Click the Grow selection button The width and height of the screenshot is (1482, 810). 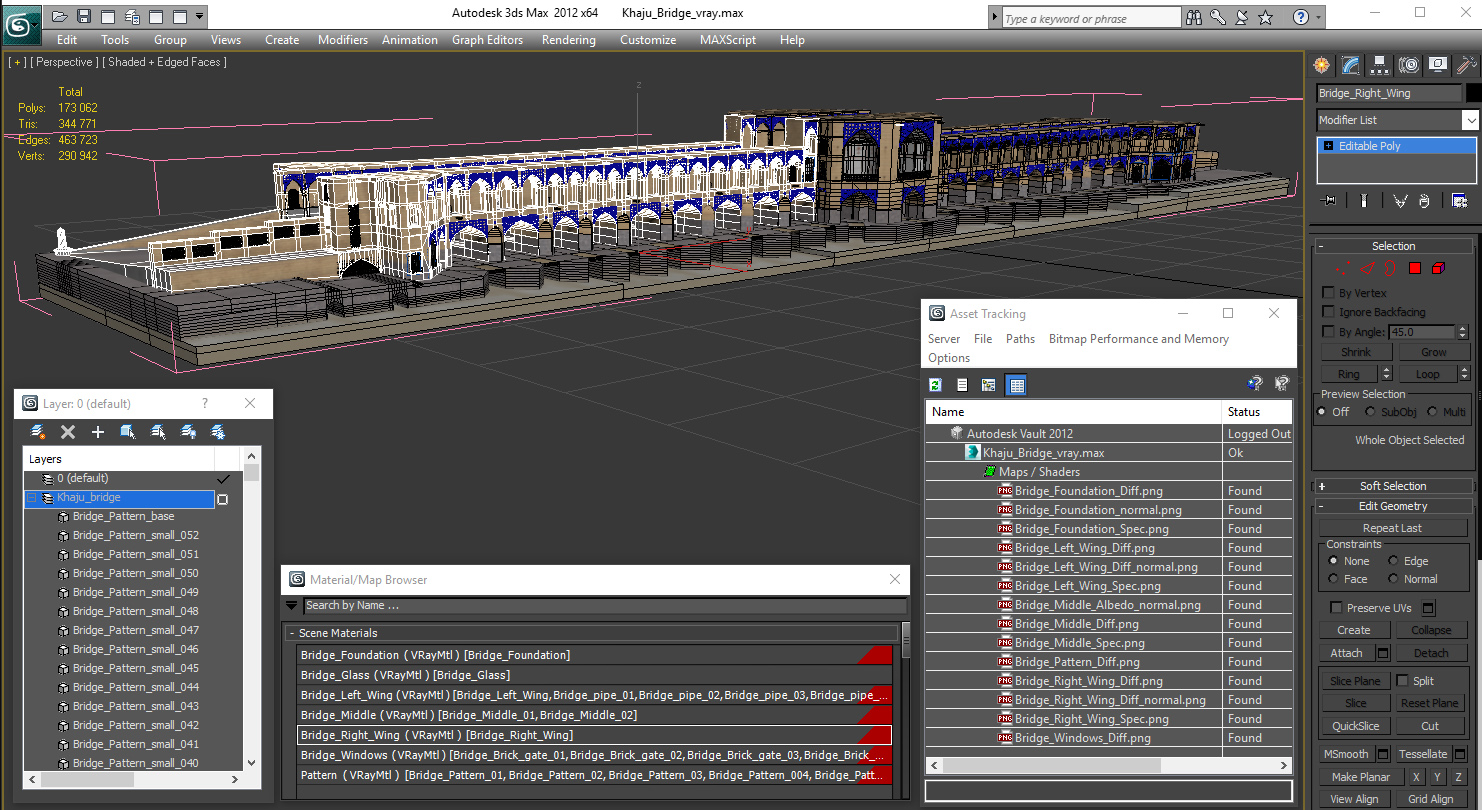[1434, 352]
